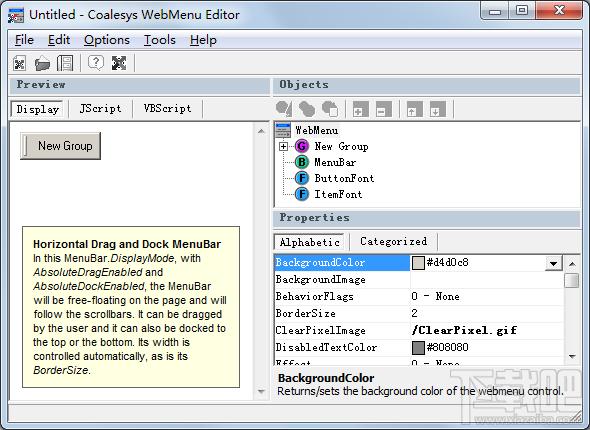Click the New WebMenu document toolbar icon
Image resolution: width=590 pixels, height=430 pixels.
[19, 63]
